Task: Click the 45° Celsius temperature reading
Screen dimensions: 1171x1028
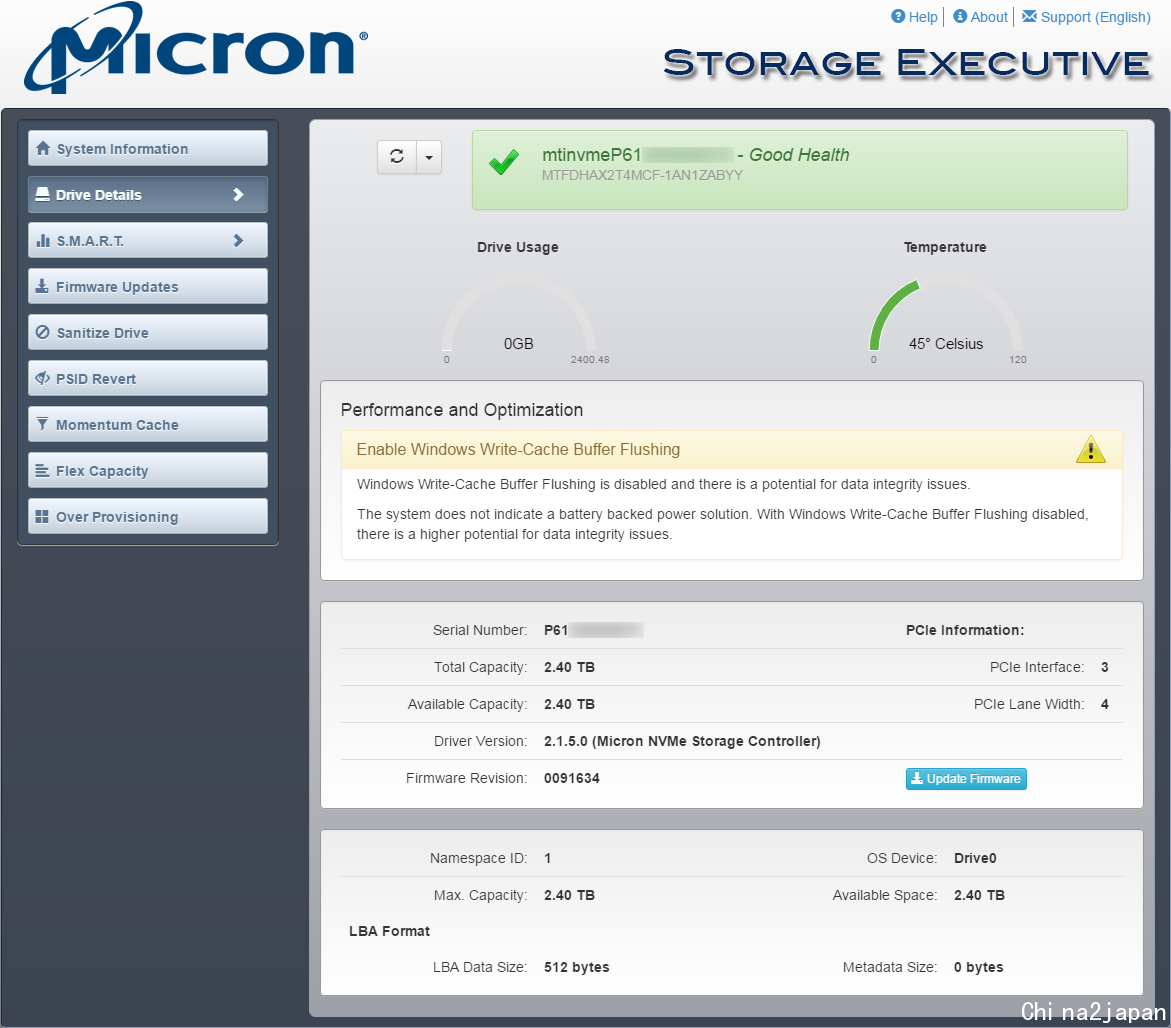Action: point(945,343)
